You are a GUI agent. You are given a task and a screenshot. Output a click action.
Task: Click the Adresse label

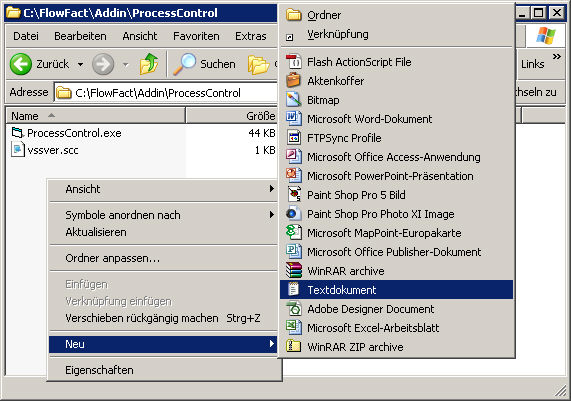29,92
